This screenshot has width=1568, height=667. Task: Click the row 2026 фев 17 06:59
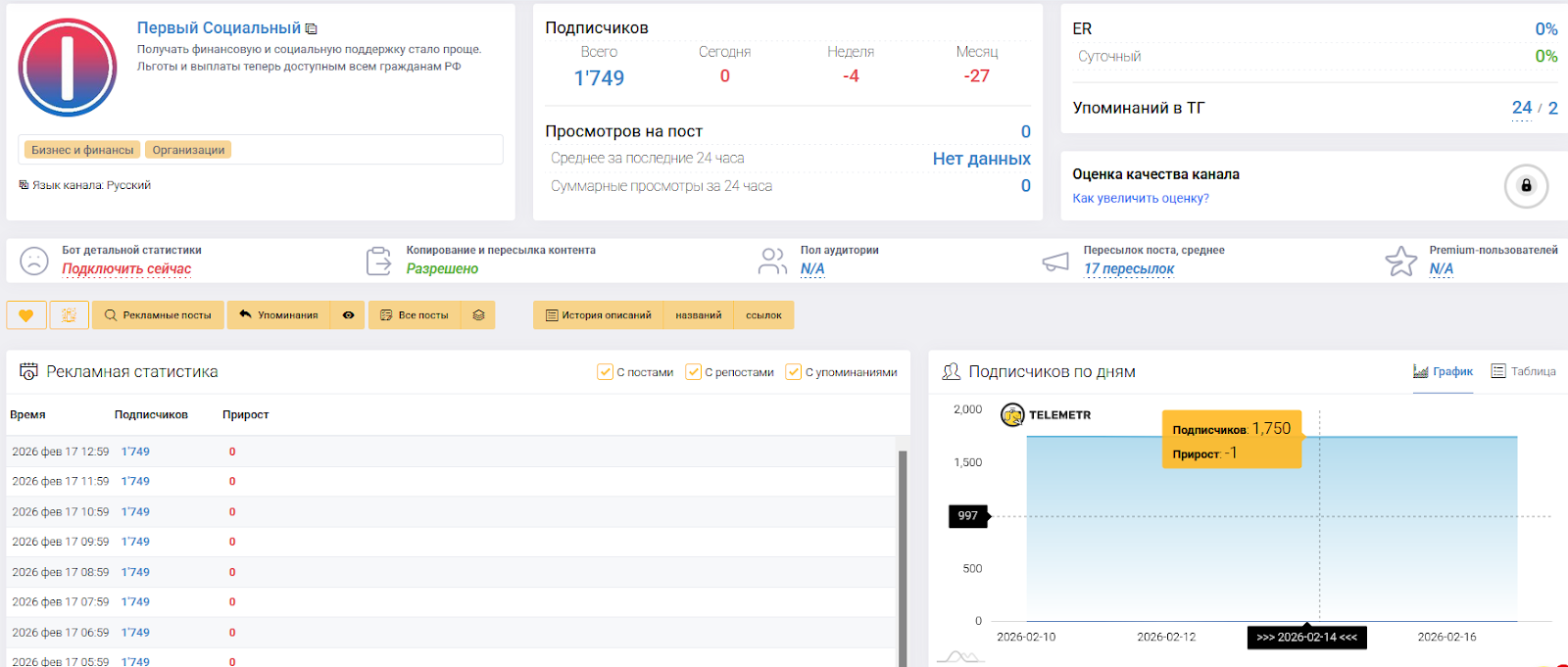click(452, 633)
